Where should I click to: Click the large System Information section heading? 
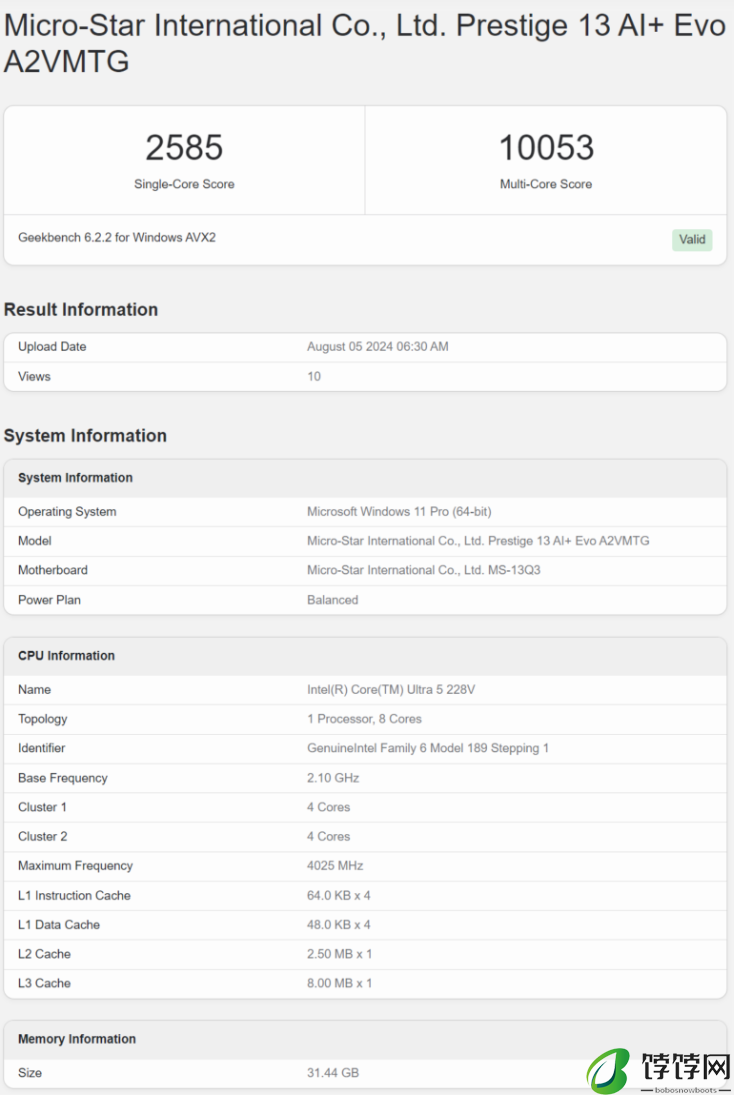point(85,436)
